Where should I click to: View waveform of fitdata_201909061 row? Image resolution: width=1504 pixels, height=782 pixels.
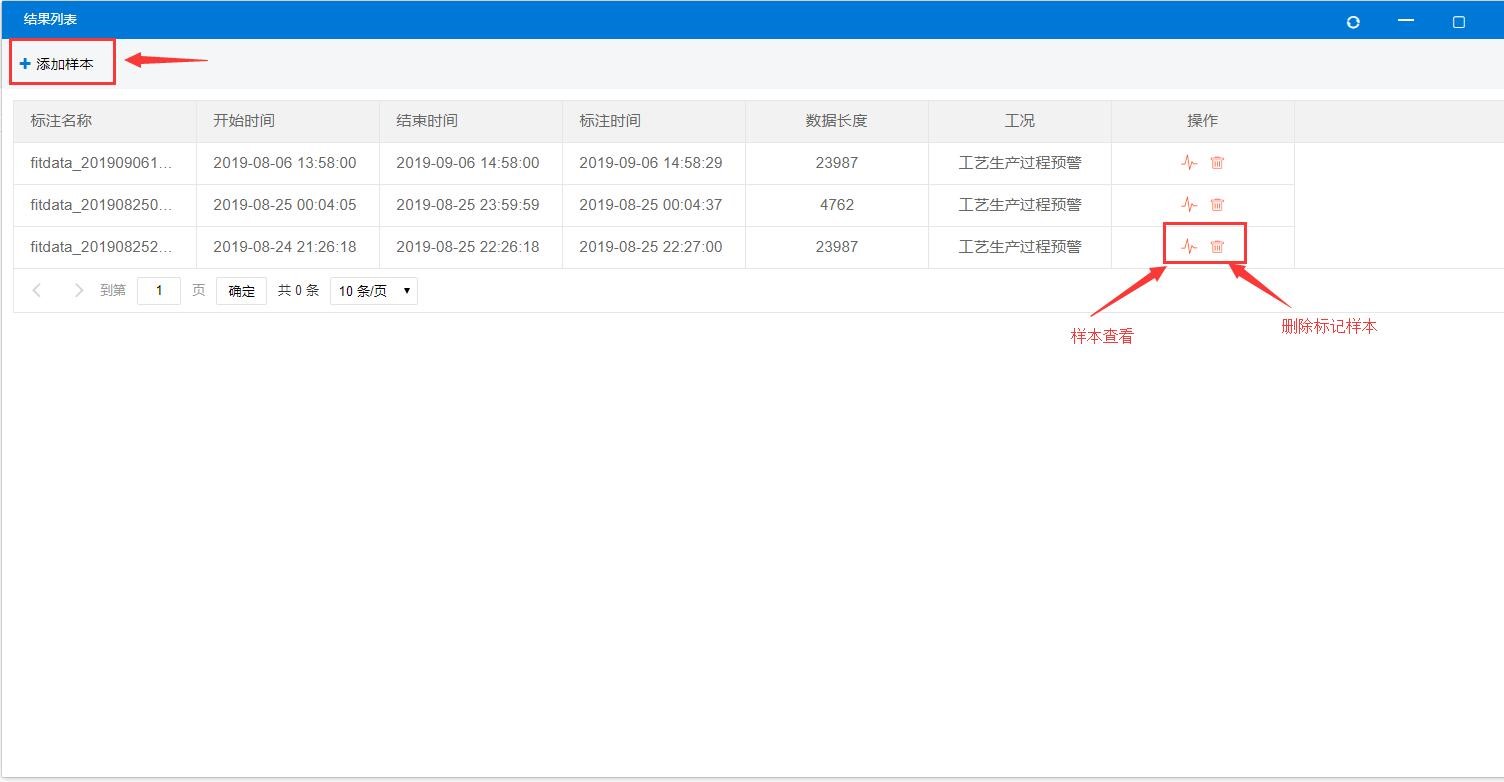(x=1188, y=163)
